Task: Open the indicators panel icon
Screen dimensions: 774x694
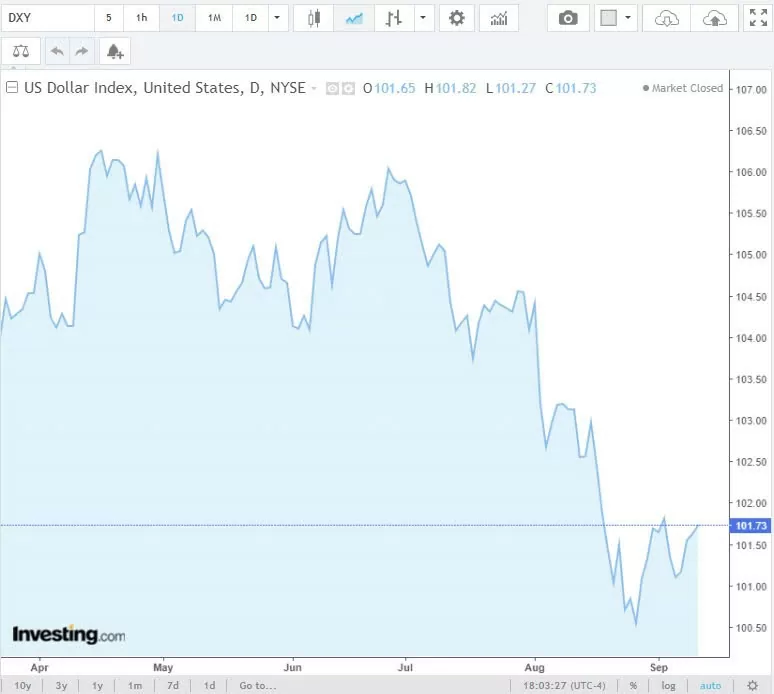Action: click(498, 18)
